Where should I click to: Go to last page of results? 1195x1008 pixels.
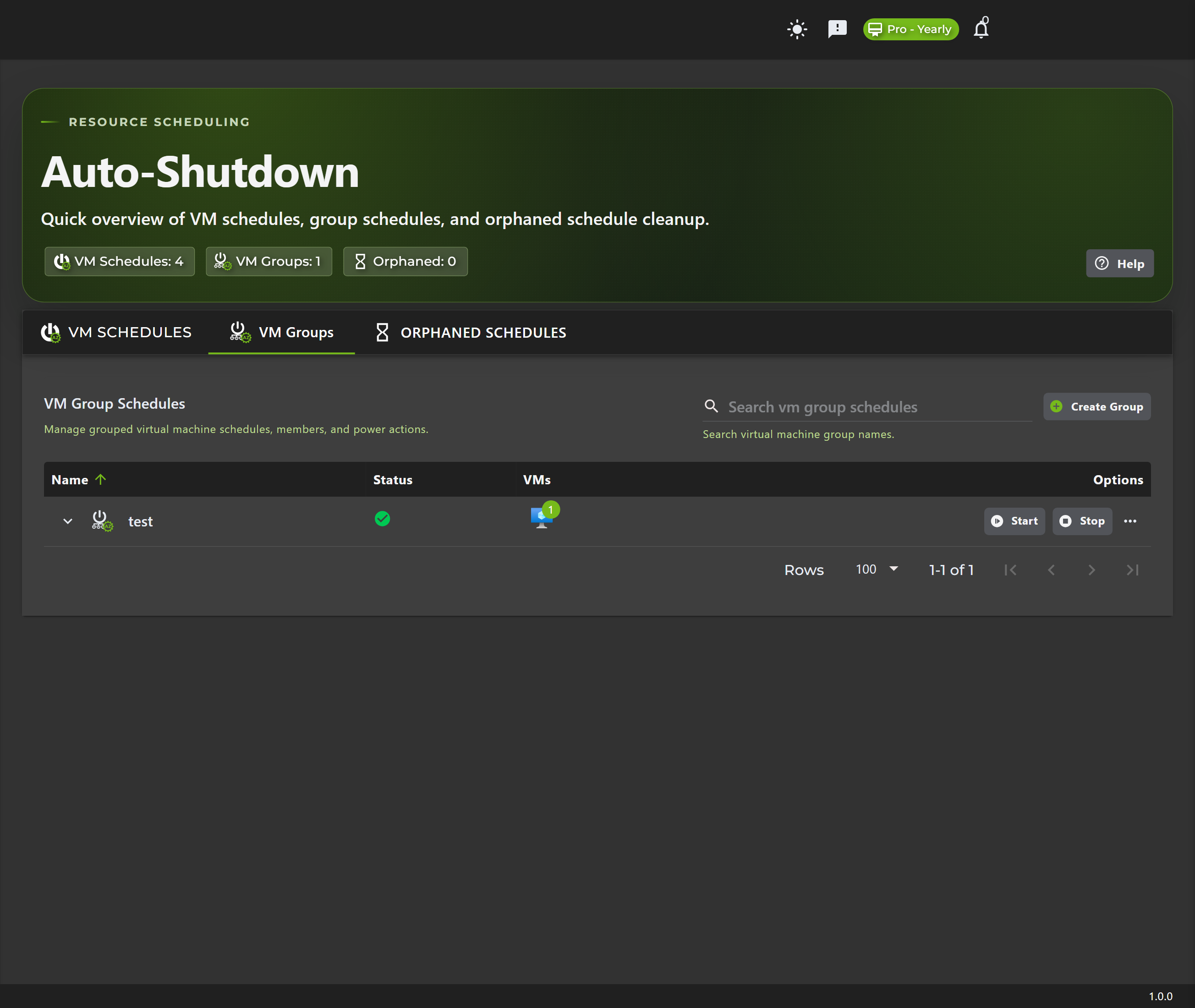pyautogui.click(x=1132, y=570)
